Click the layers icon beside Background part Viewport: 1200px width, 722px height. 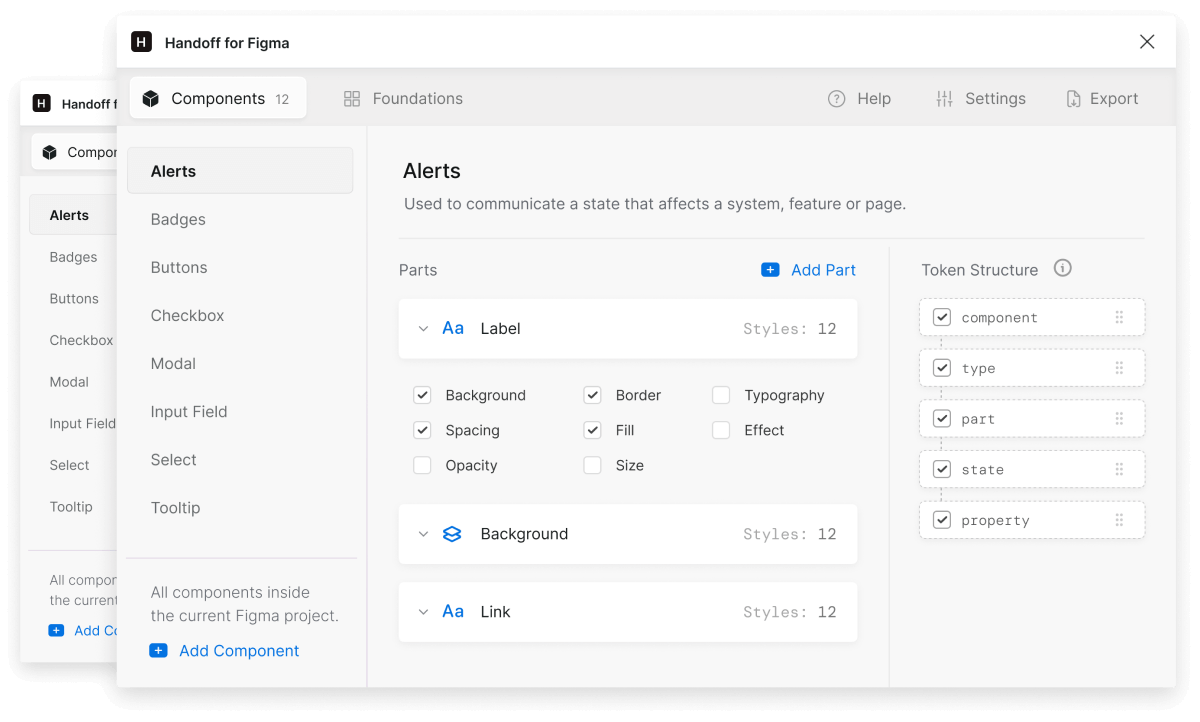(452, 534)
